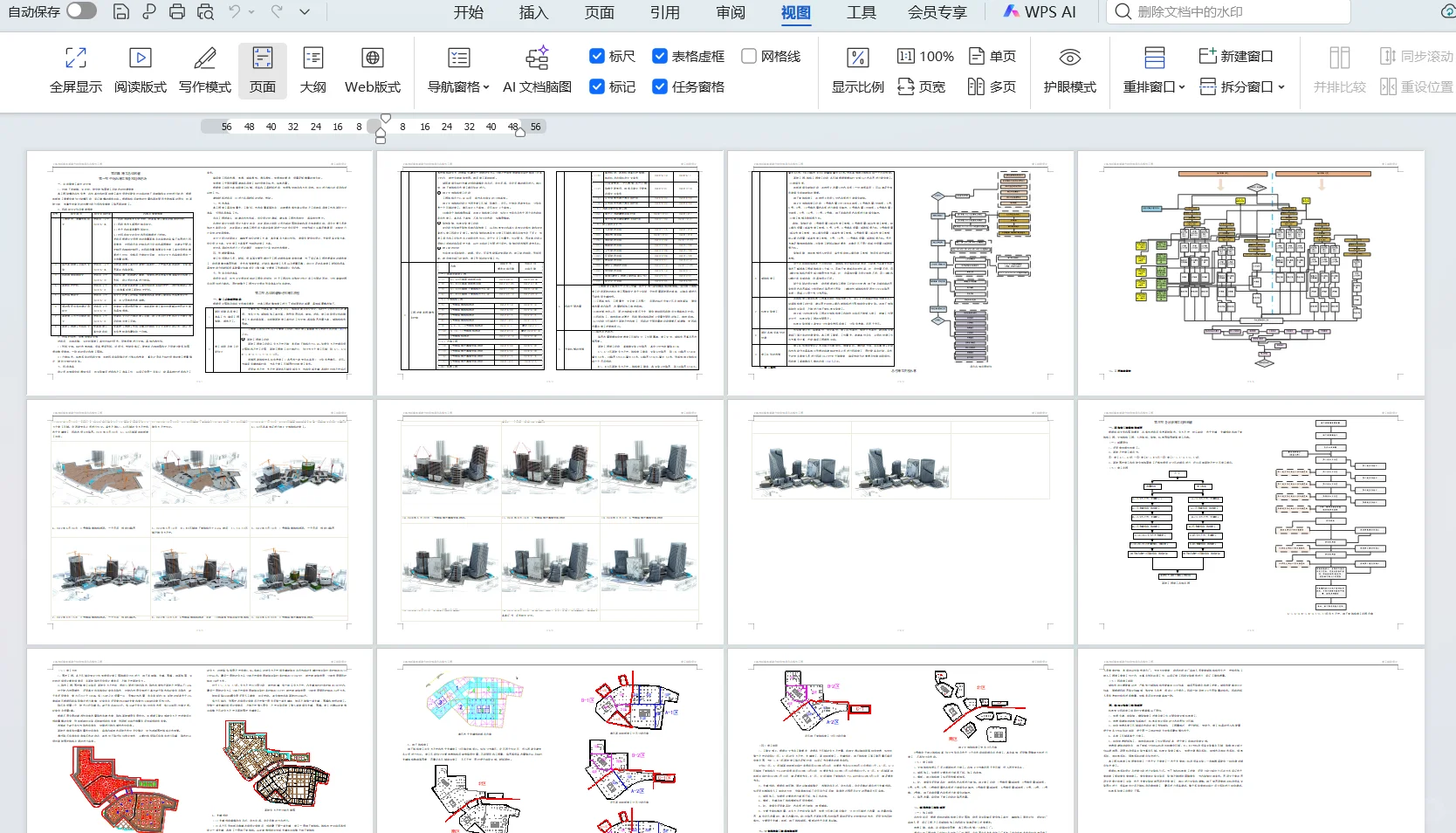The image size is (1456, 833).
Task: Click the Save icon in quick access toolbar
Action: [x=121, y=11]
